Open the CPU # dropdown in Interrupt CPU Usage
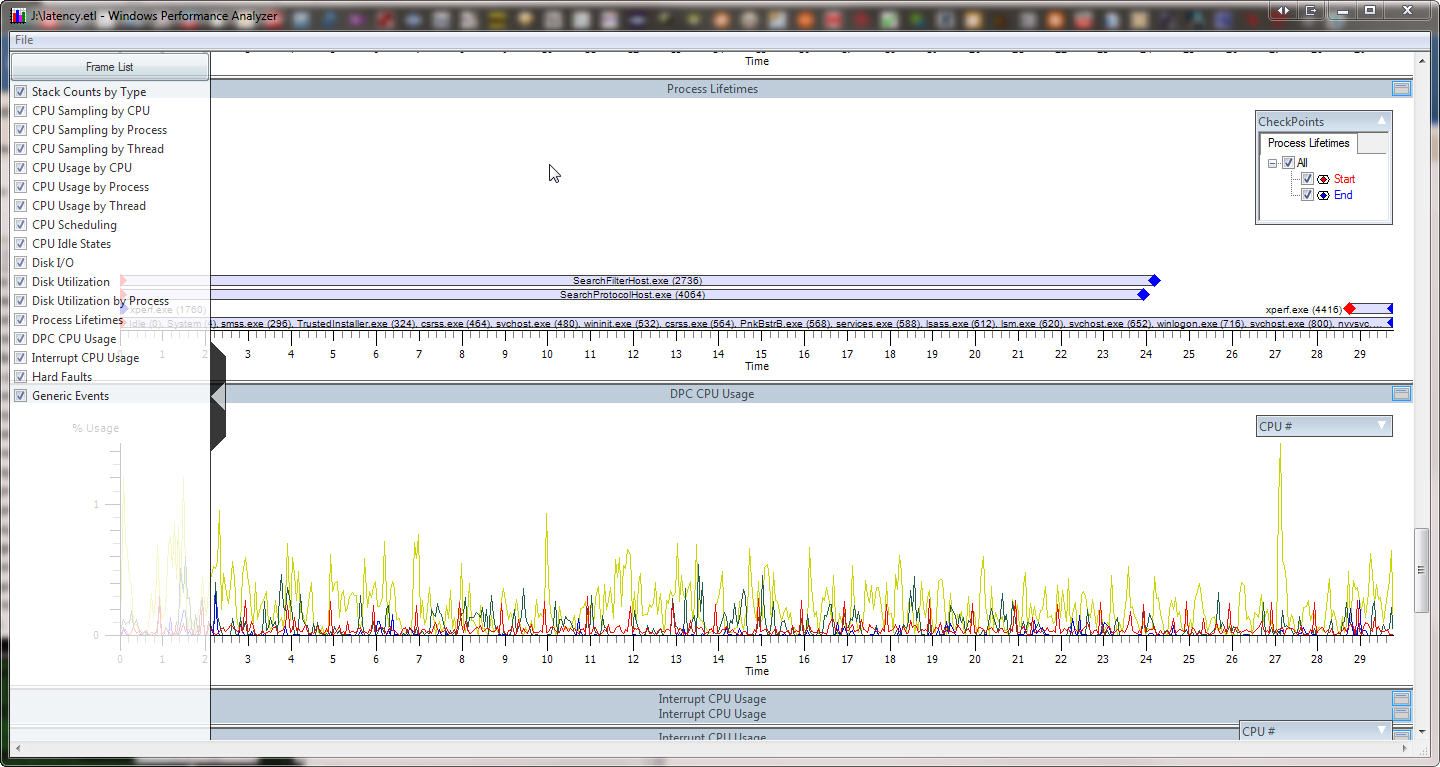 pyautogui.click(x=1315, y=731)
